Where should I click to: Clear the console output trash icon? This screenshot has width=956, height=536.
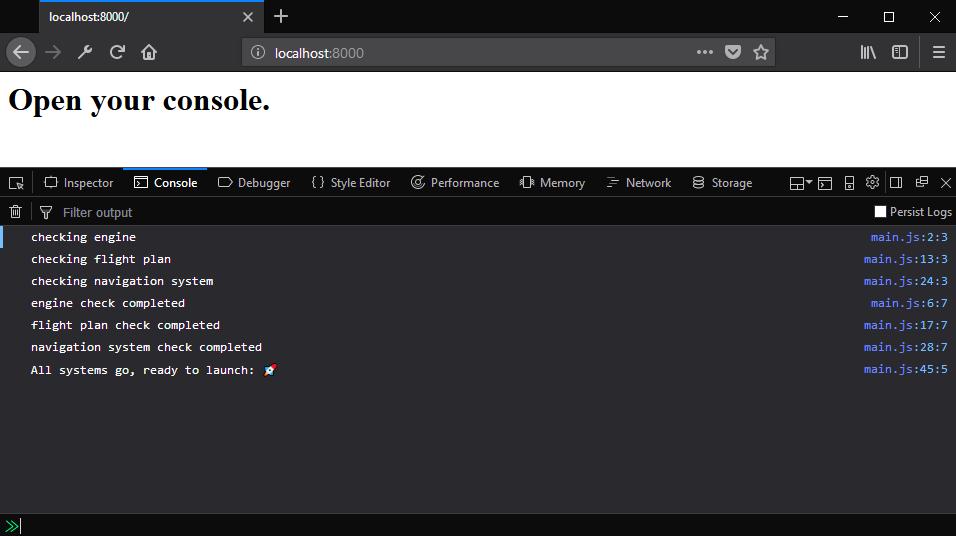[16, 212]
